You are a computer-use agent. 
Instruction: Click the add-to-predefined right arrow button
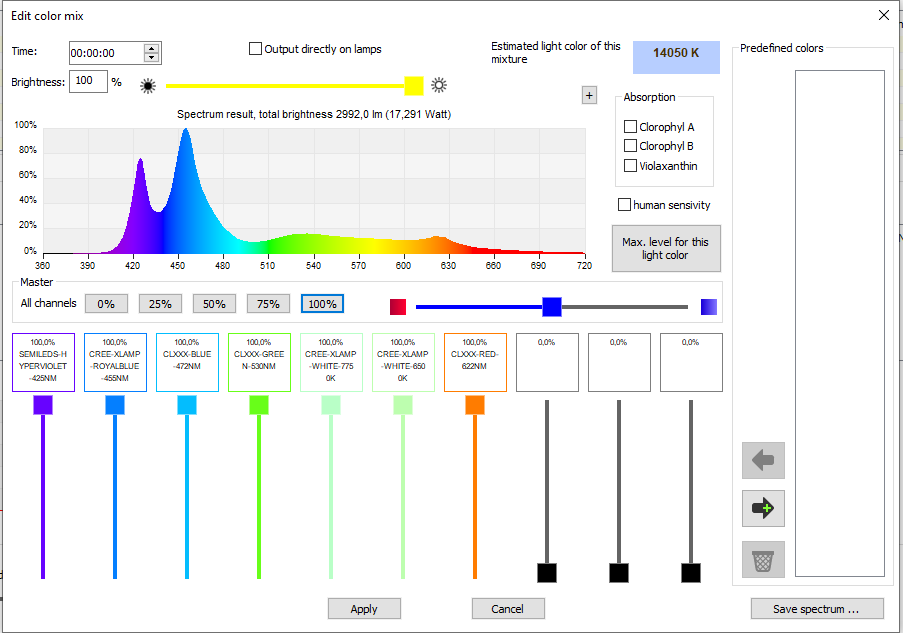(763, 508)
